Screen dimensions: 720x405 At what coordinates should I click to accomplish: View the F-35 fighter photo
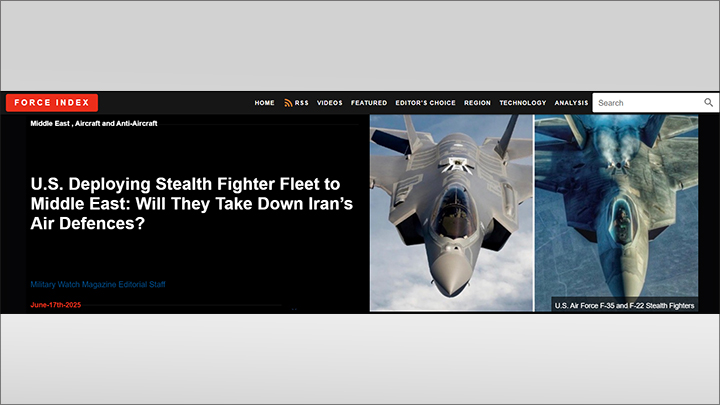451,213
